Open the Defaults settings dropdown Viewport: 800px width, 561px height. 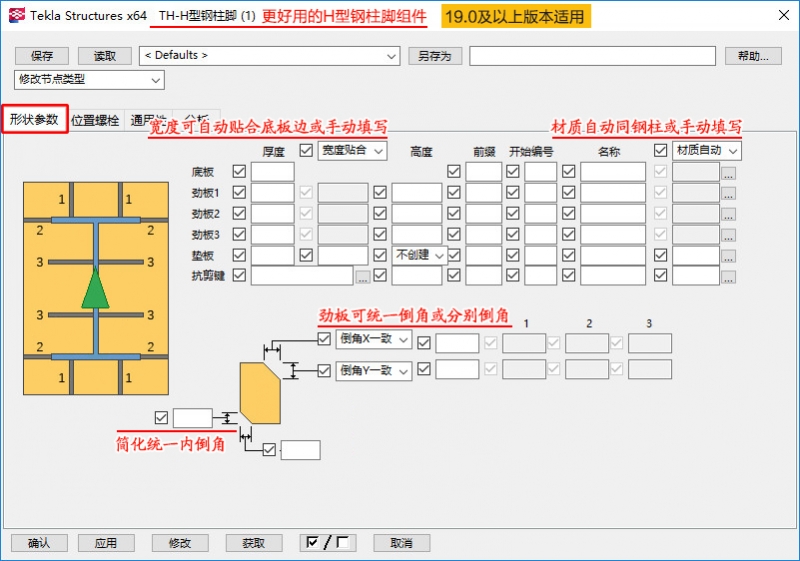[x=269, y=56]
